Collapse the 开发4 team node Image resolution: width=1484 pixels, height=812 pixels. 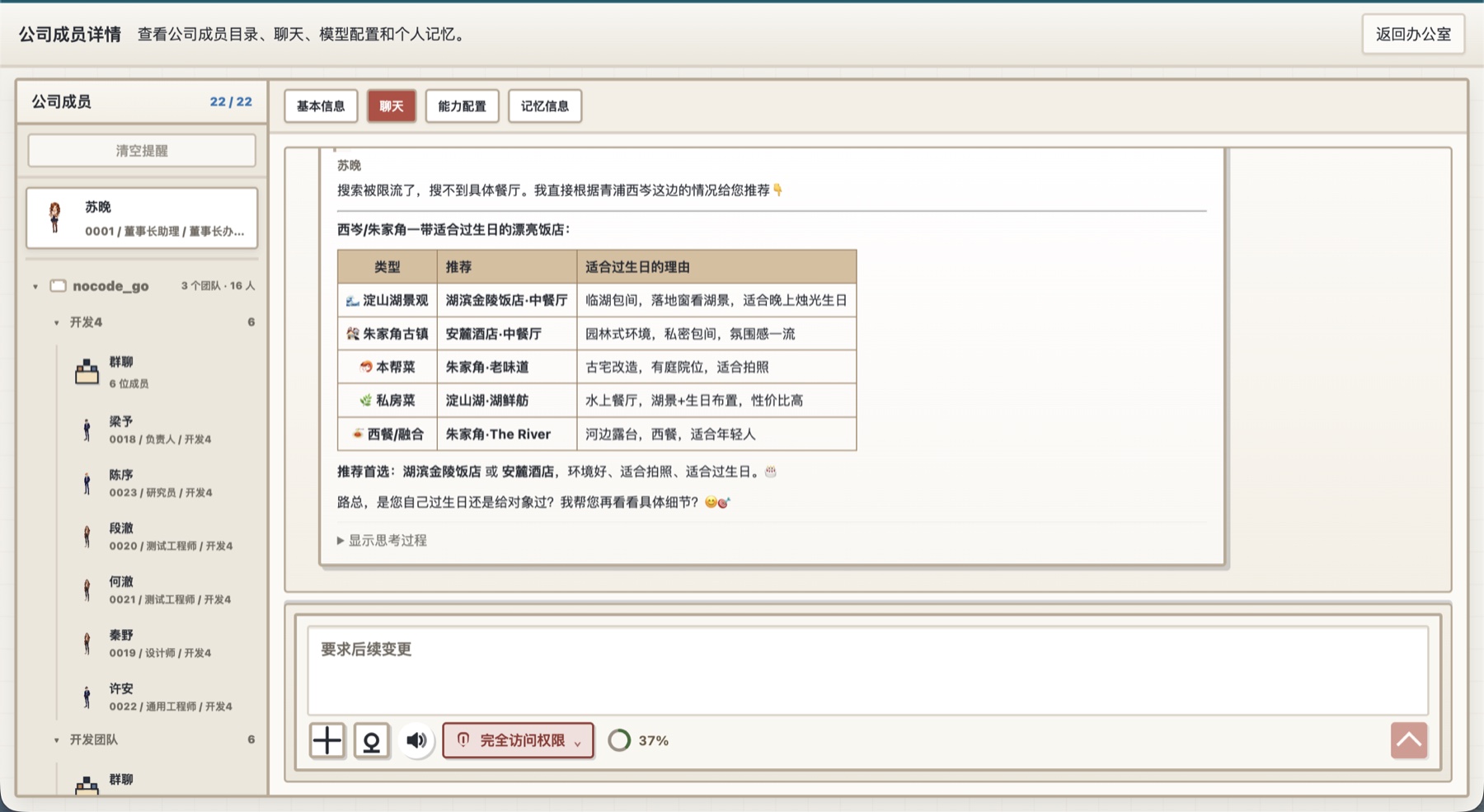click(x=56, y=323)
